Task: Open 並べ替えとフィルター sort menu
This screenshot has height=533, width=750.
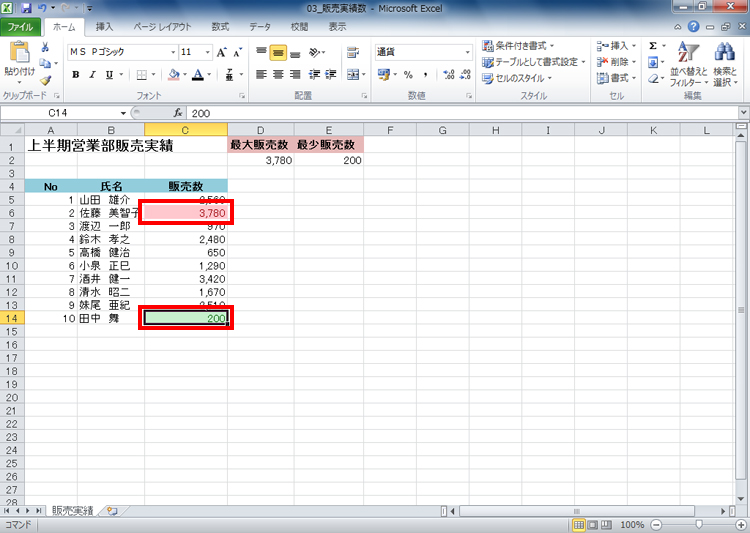Action: coord(688,64)
